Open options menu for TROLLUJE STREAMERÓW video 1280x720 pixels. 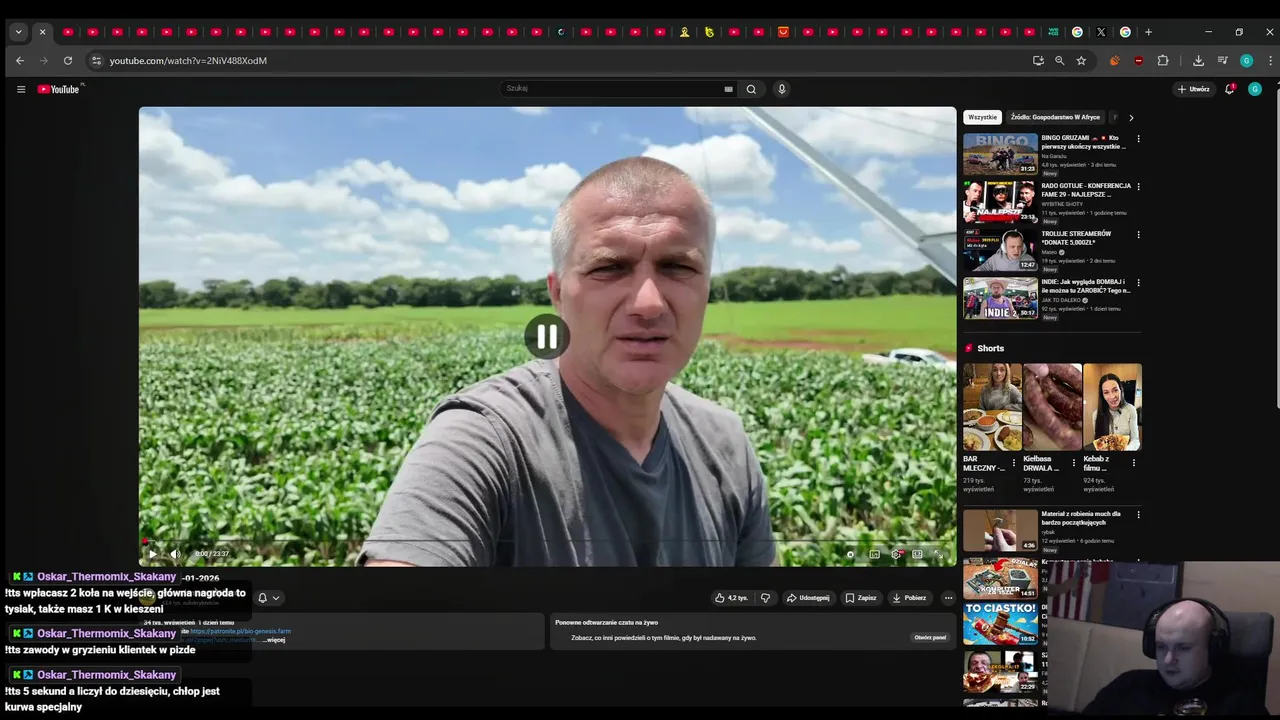click(1138, 235)
